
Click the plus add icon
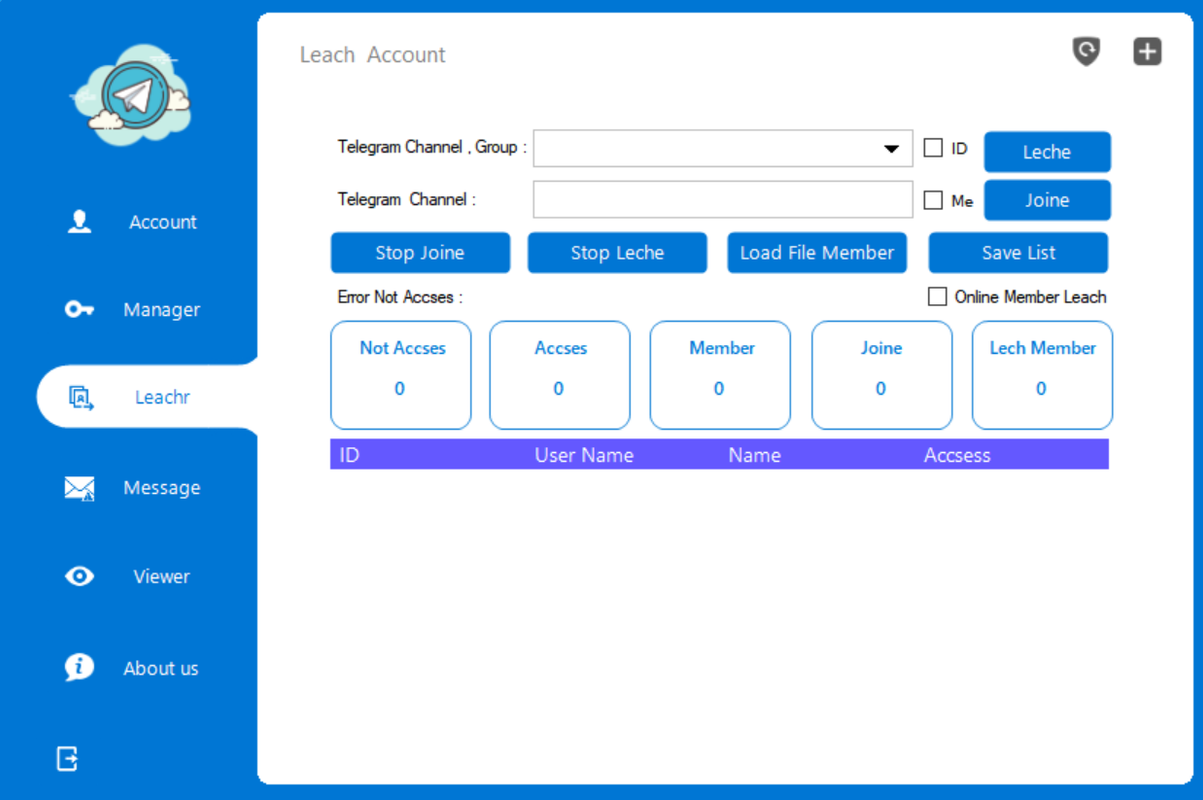1147,51
